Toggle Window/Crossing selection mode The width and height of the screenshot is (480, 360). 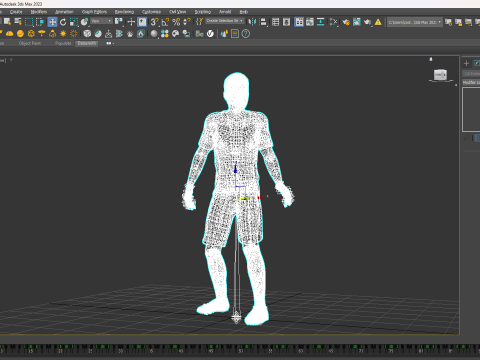click(40, 22)
